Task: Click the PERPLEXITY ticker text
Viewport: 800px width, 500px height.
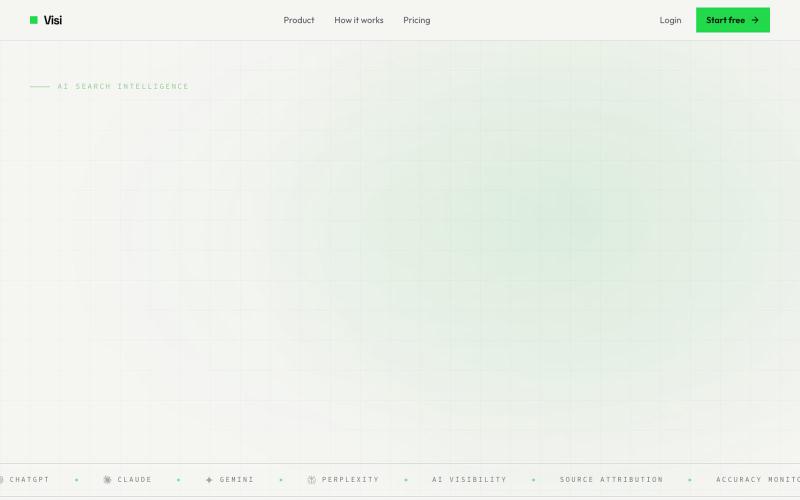Action: tap(351, 480)
